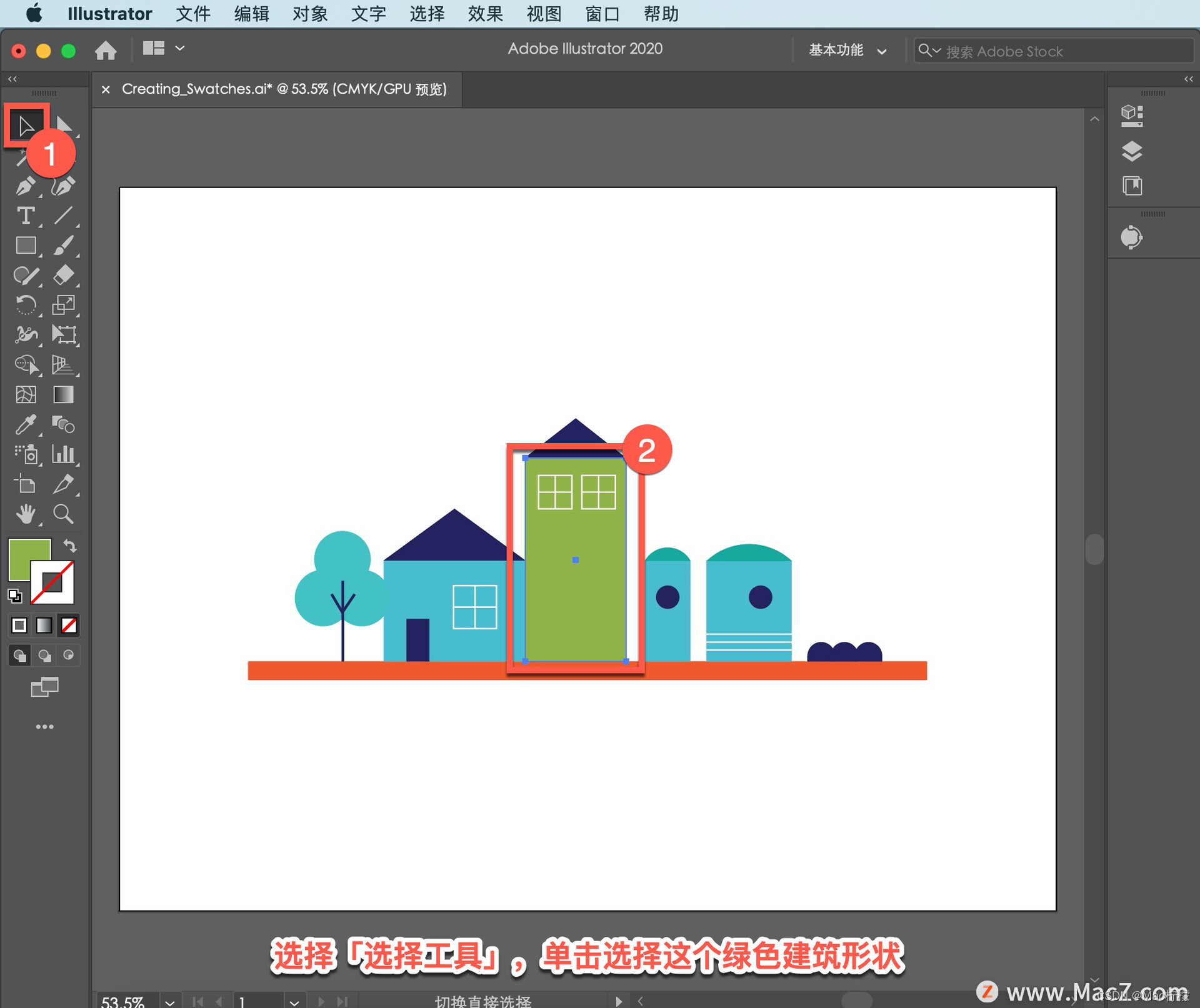Open the Layers panel icon
This screenshot has height=1008, width=1200.
pyautogui.click(x=1132, y=151)
